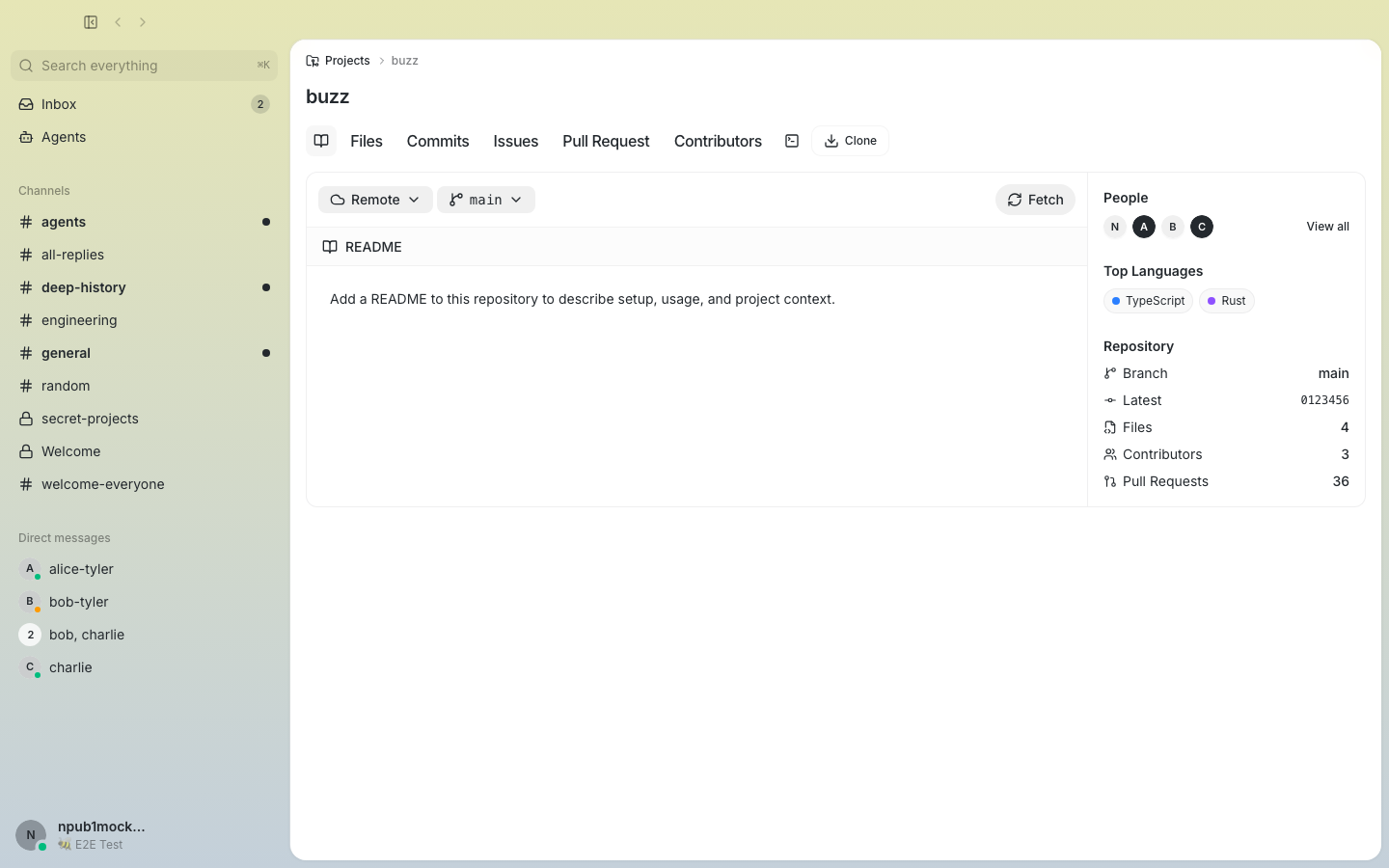1389x868 pixels.
Task: Open the all-replies channel
Action: click(x=144, y=255)
